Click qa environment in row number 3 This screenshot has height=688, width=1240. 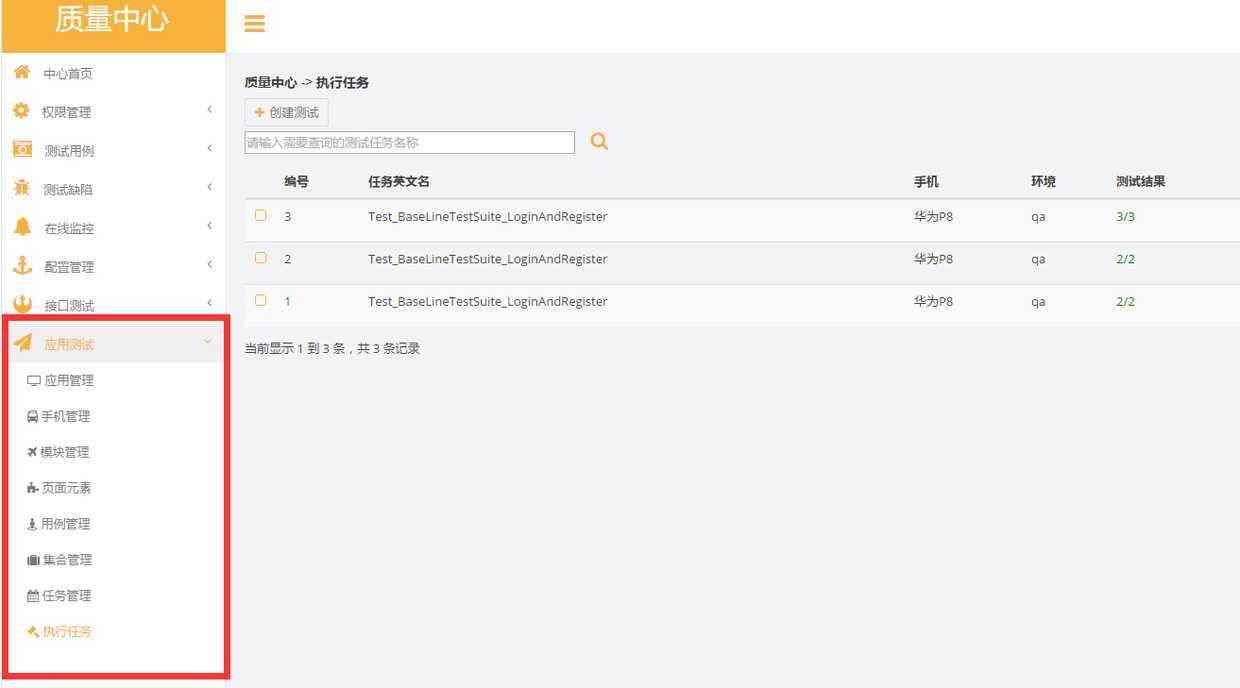[1038, 217]
